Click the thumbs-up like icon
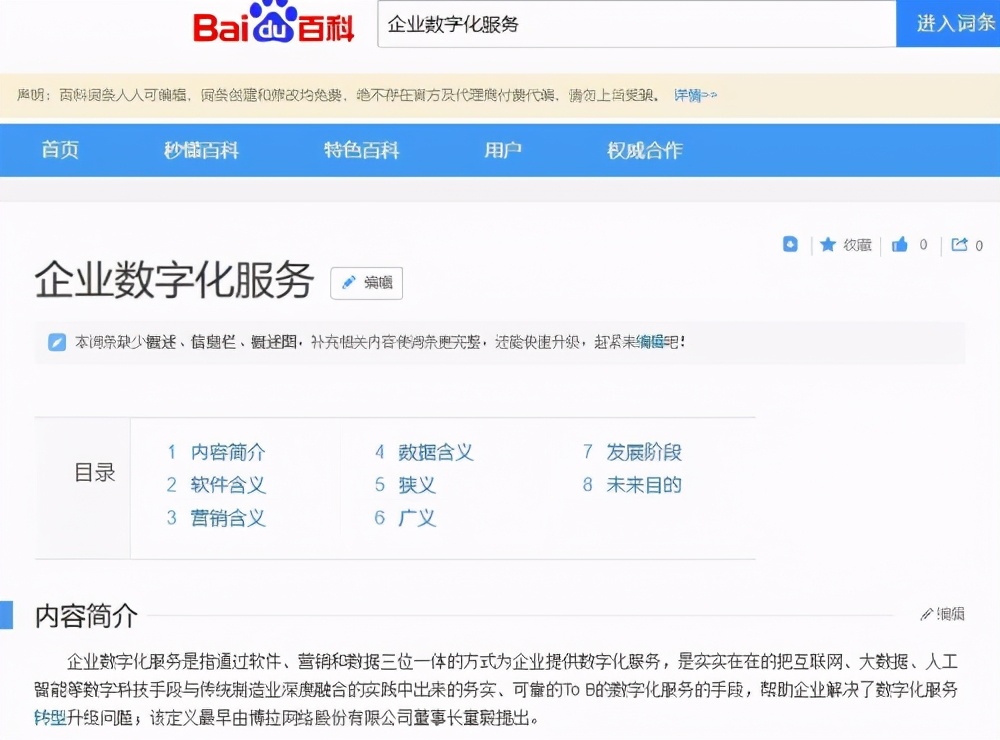1000x740 pixels. (902, 244)
